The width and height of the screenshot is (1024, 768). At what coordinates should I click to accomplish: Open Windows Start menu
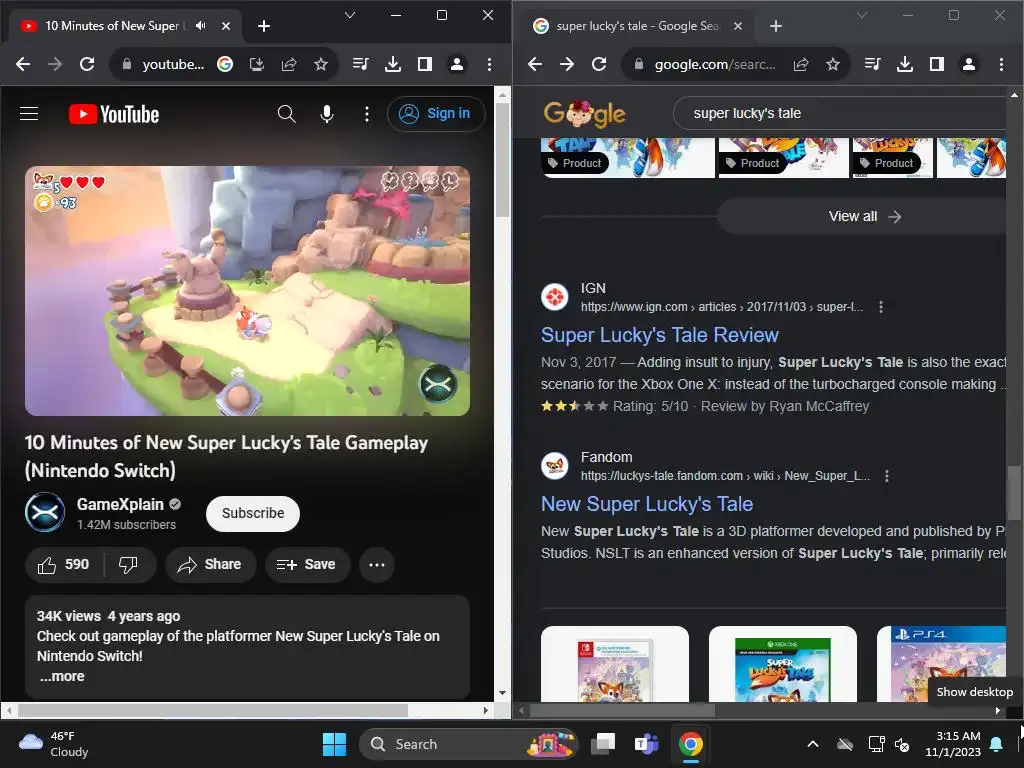point(334,744)
